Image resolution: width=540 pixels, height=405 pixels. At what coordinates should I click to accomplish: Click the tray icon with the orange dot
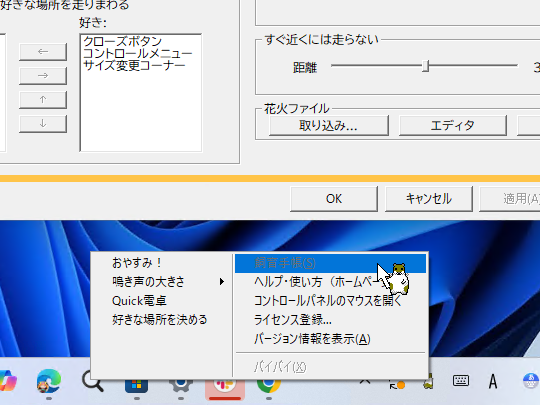click(397, 384)
